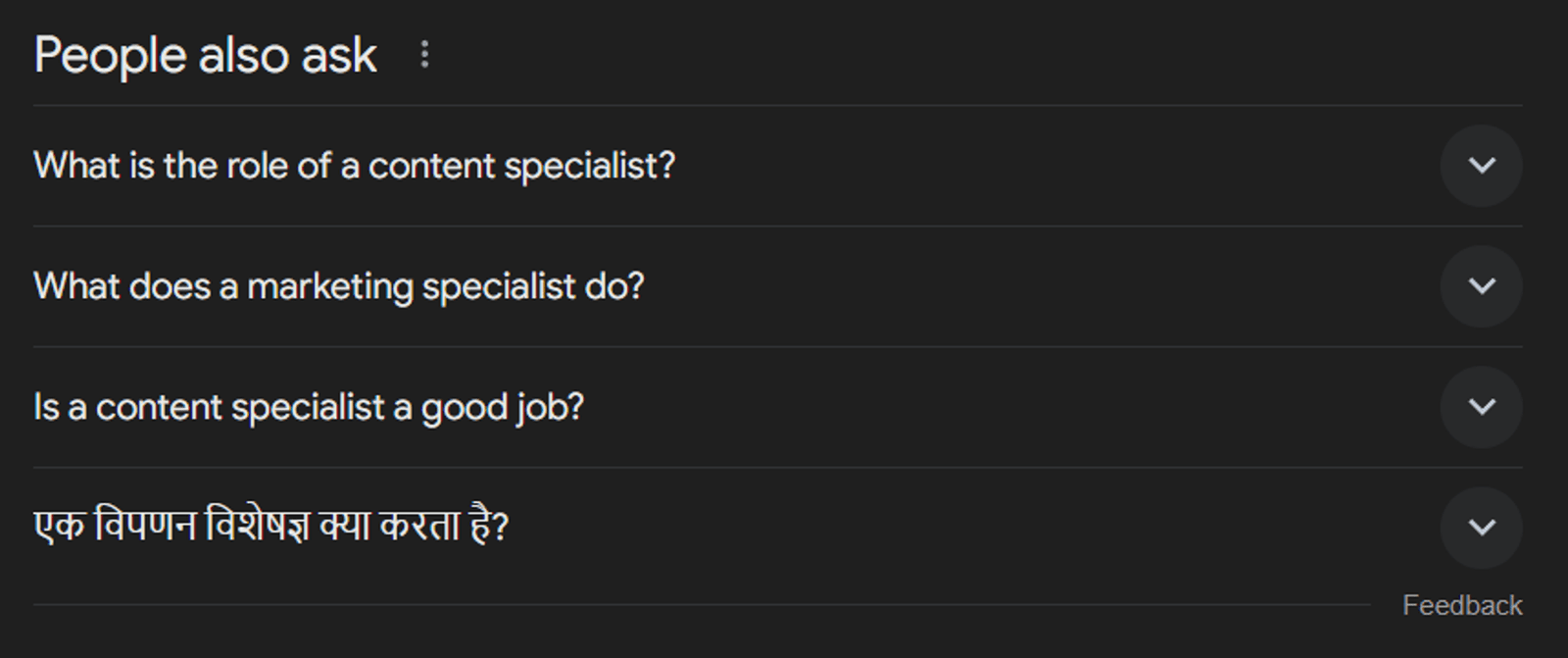Image resolution: width=1568 pixels, height=658 pixels.
Task: Click the 'People also ask' heading
Action: [x=206, y=55]
